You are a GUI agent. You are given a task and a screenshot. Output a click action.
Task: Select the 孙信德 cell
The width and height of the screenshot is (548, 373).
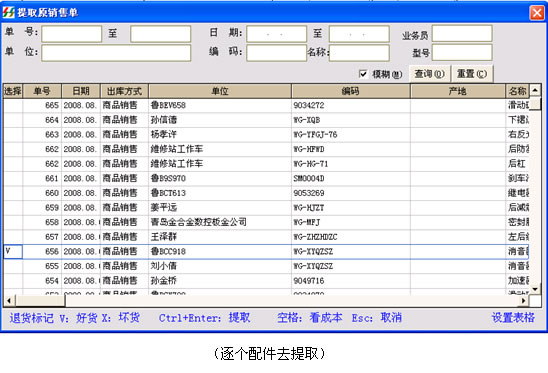pyautogui.click(x=220, y=120)
